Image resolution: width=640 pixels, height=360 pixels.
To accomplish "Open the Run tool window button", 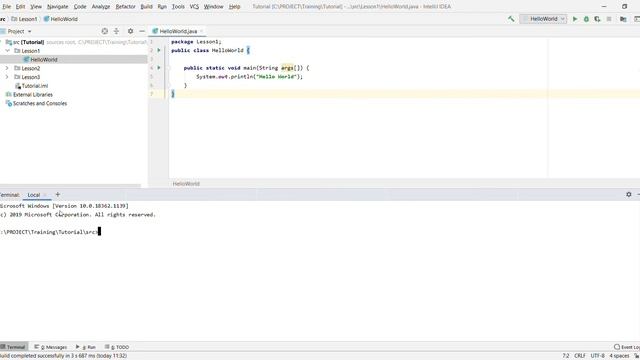I will coord(86,347).
